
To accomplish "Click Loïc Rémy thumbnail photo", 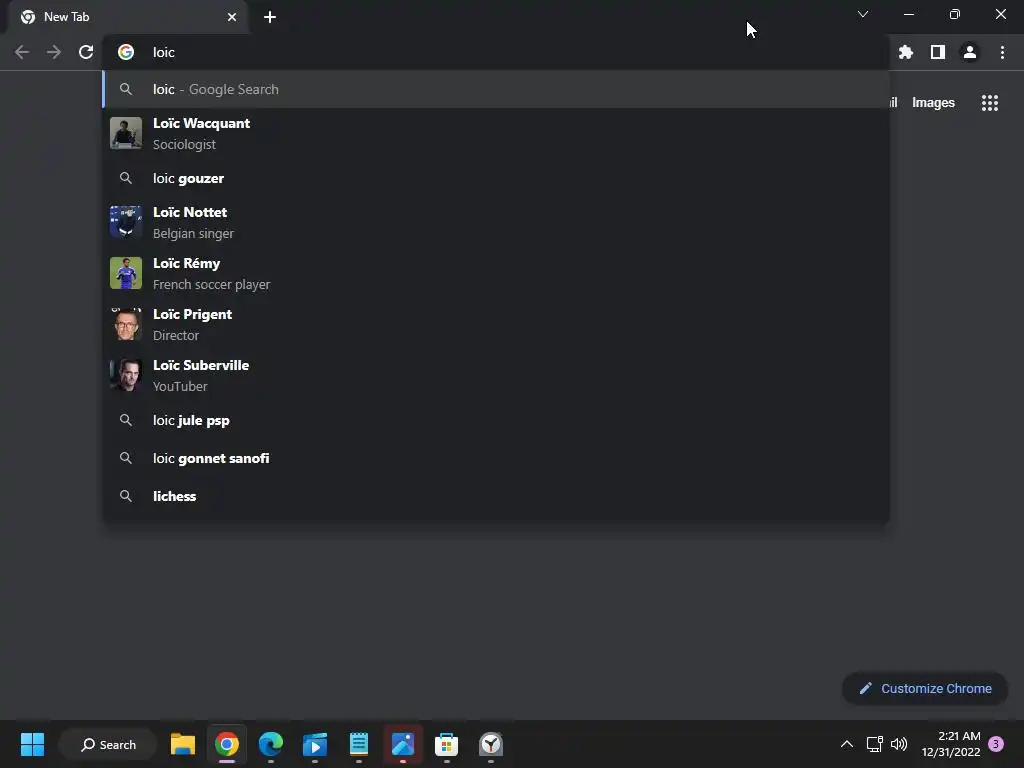I will pos(126,273).
